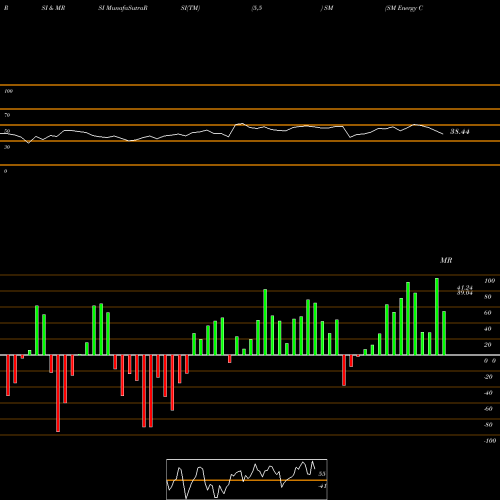Click the current RSI value 38.44
The image size is (500, 500).
460,132
